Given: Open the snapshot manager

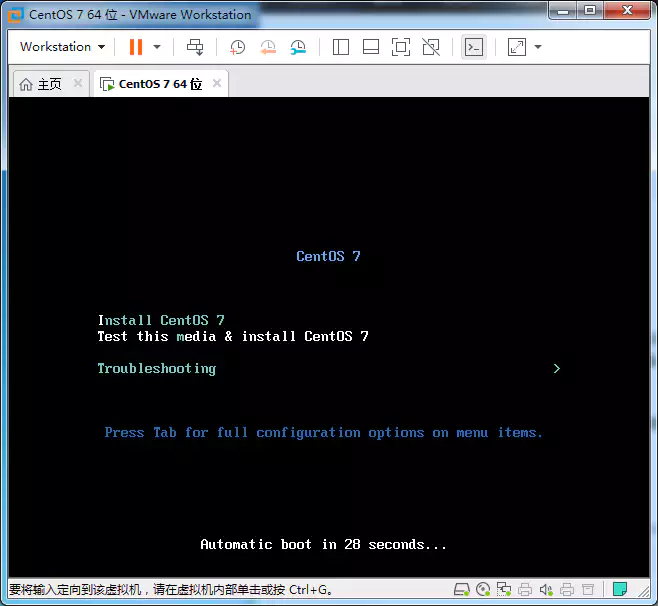Looking at the screenshot, I should click(298, 47).
